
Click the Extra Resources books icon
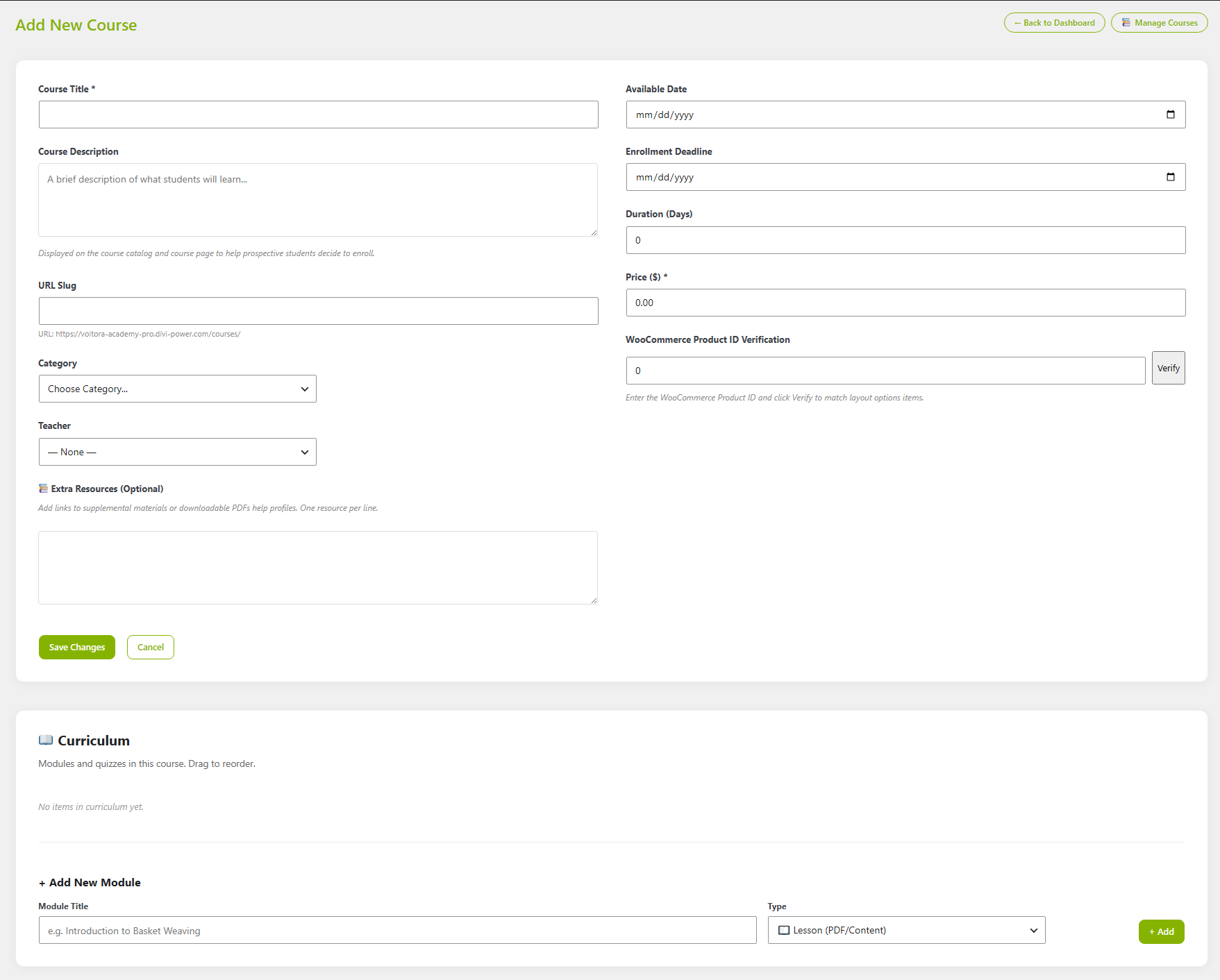(43, 489)
